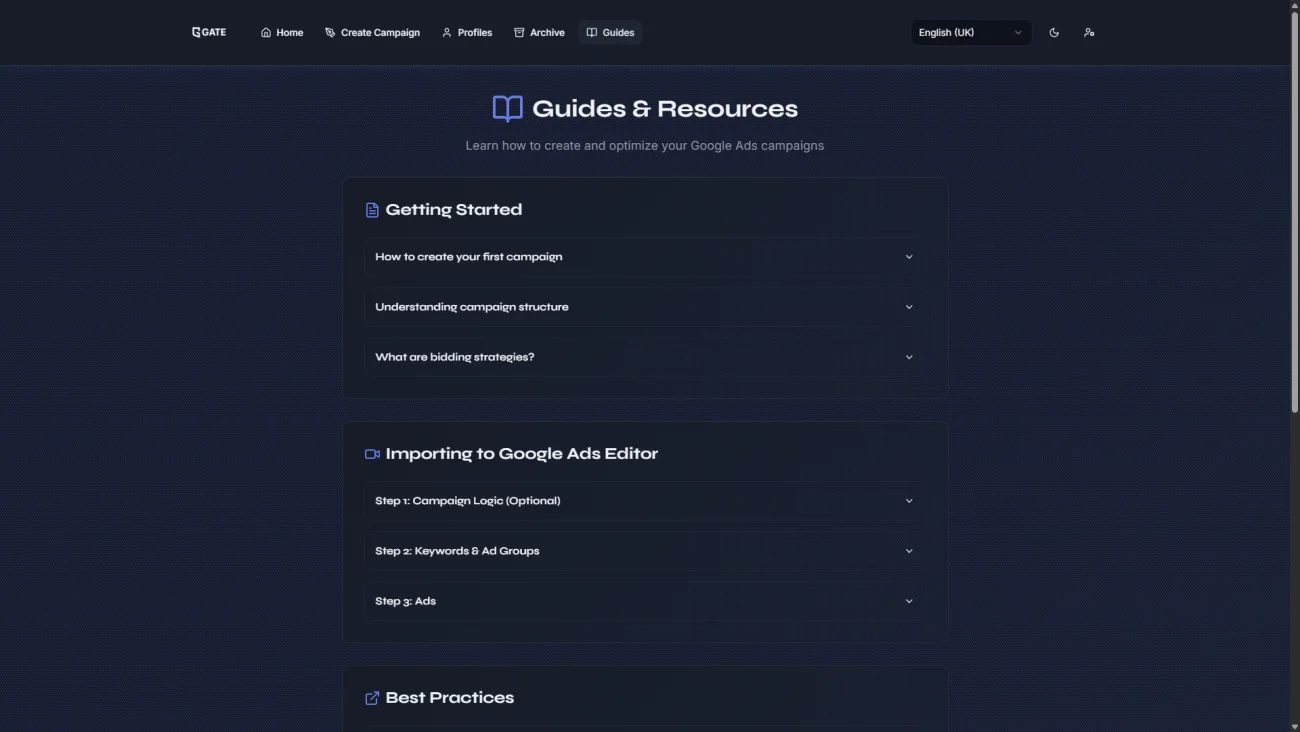
Task: Expand Step 2: Keywords & Ad Groups
Action: pos(644,551)
